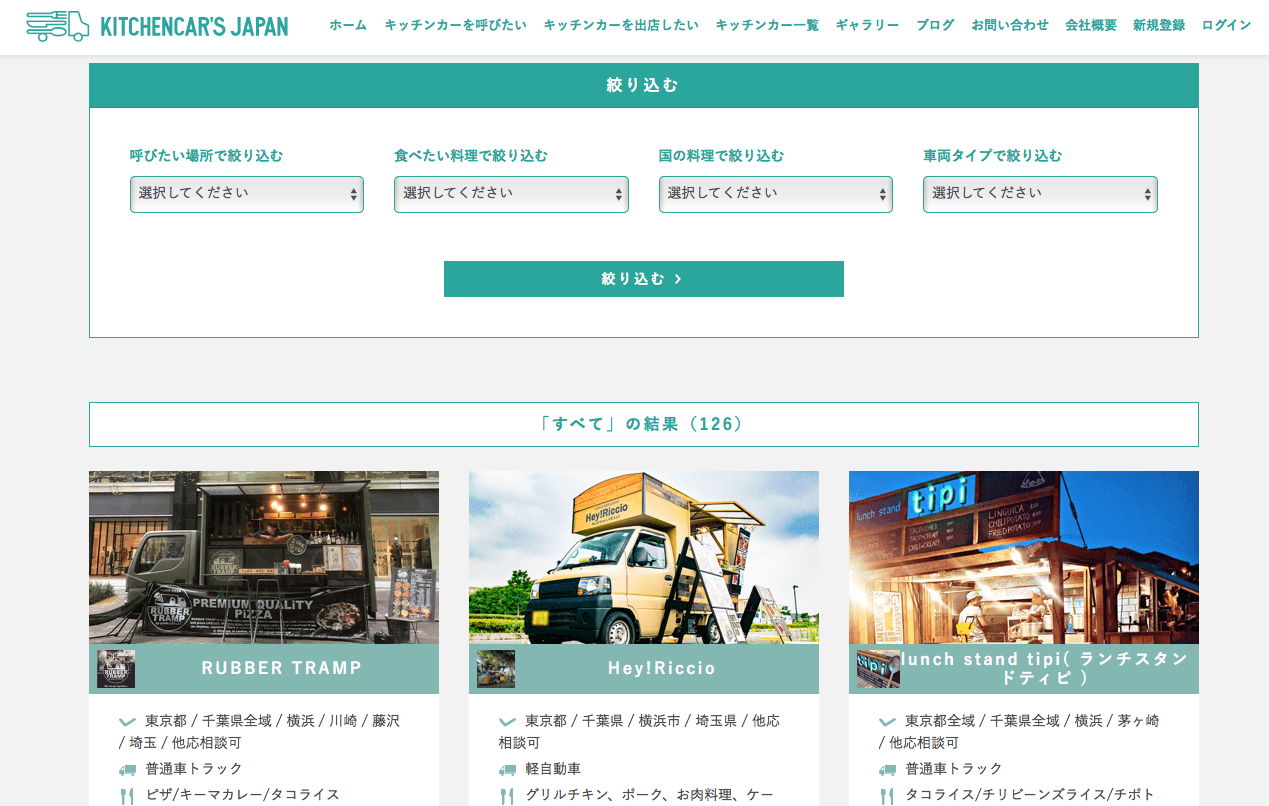This screenshot has width=1269, height=806.
Task: Open the ギャラリー menu item
Action: point(867,25)
